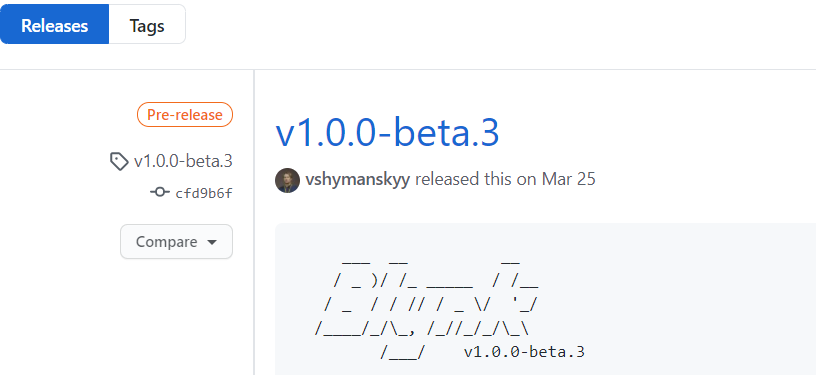
Task: Click the commit icon next to cfd9b6f
Action: [159, 192]
